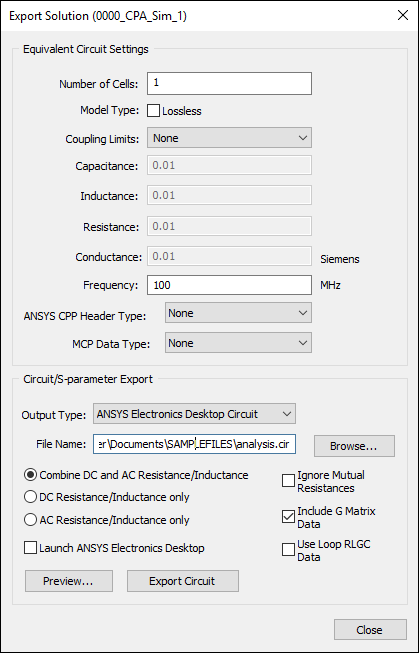Click the 'Circuit/S-parameter Export' group title
419x653 pixels.
88,379
